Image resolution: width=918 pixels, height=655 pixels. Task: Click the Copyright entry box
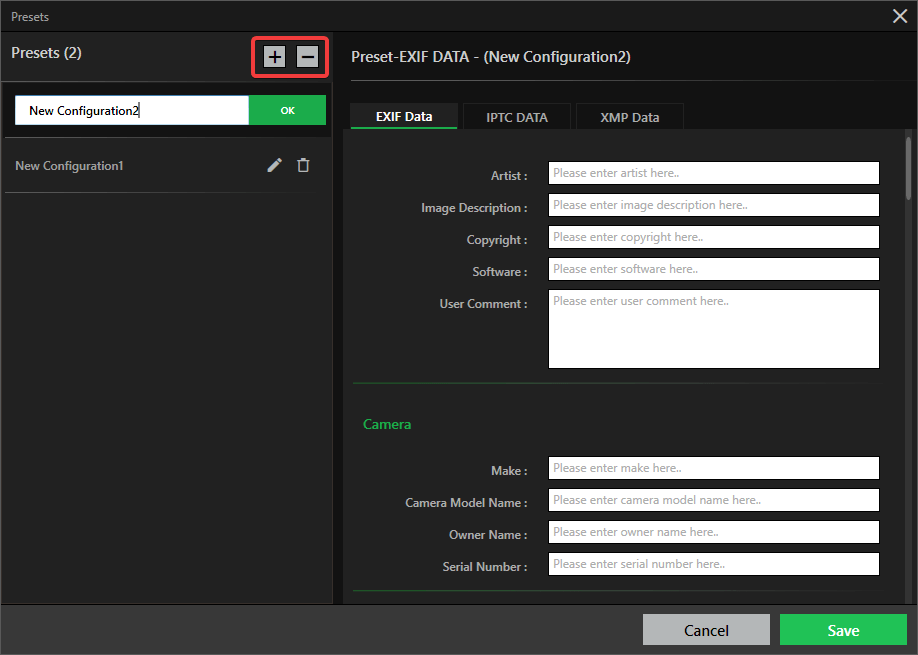(x=713, y=237)
